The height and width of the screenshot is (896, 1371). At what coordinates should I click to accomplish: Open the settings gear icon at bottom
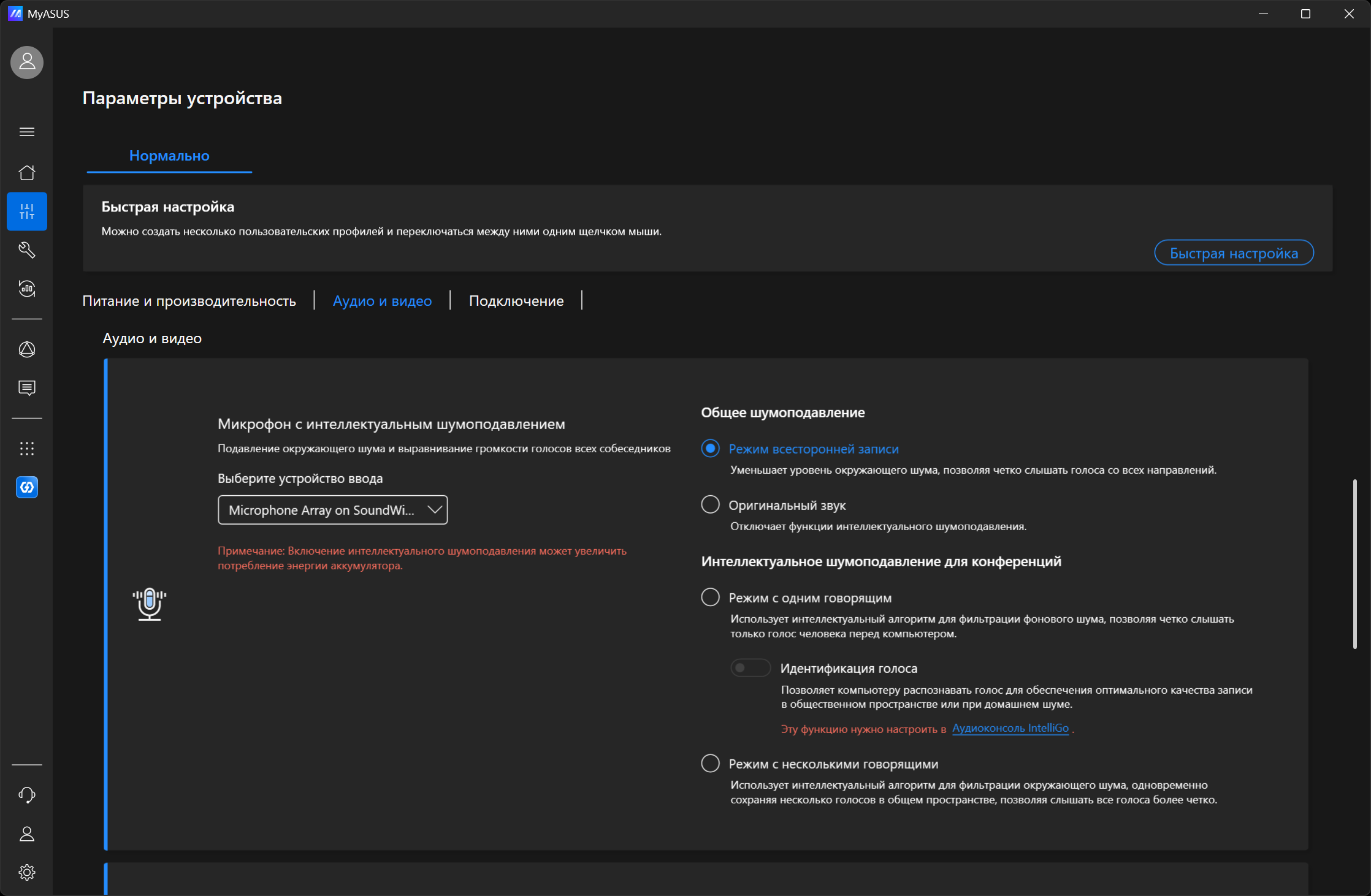coord(27,872)
